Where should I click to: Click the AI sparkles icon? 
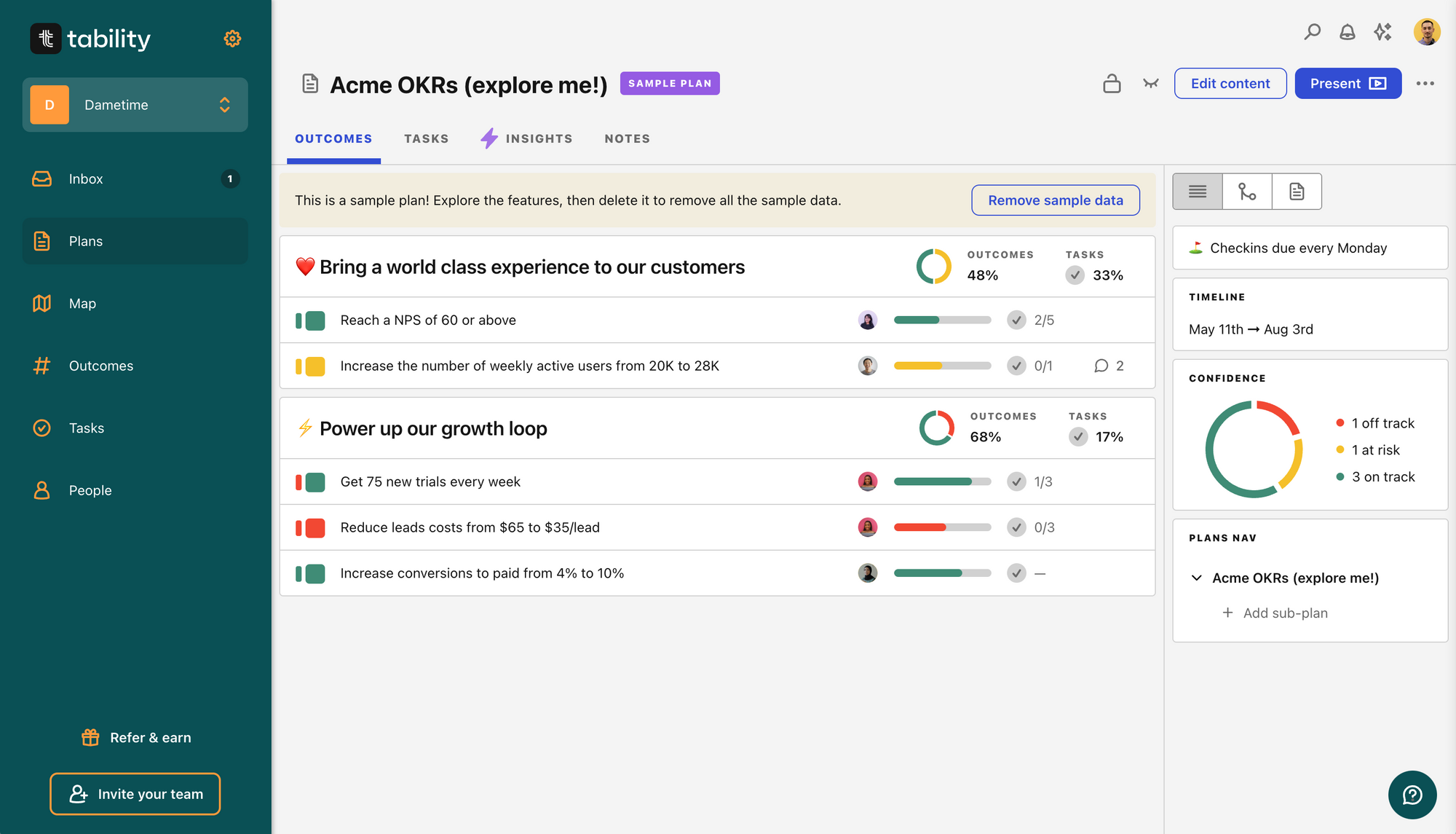1382,32
